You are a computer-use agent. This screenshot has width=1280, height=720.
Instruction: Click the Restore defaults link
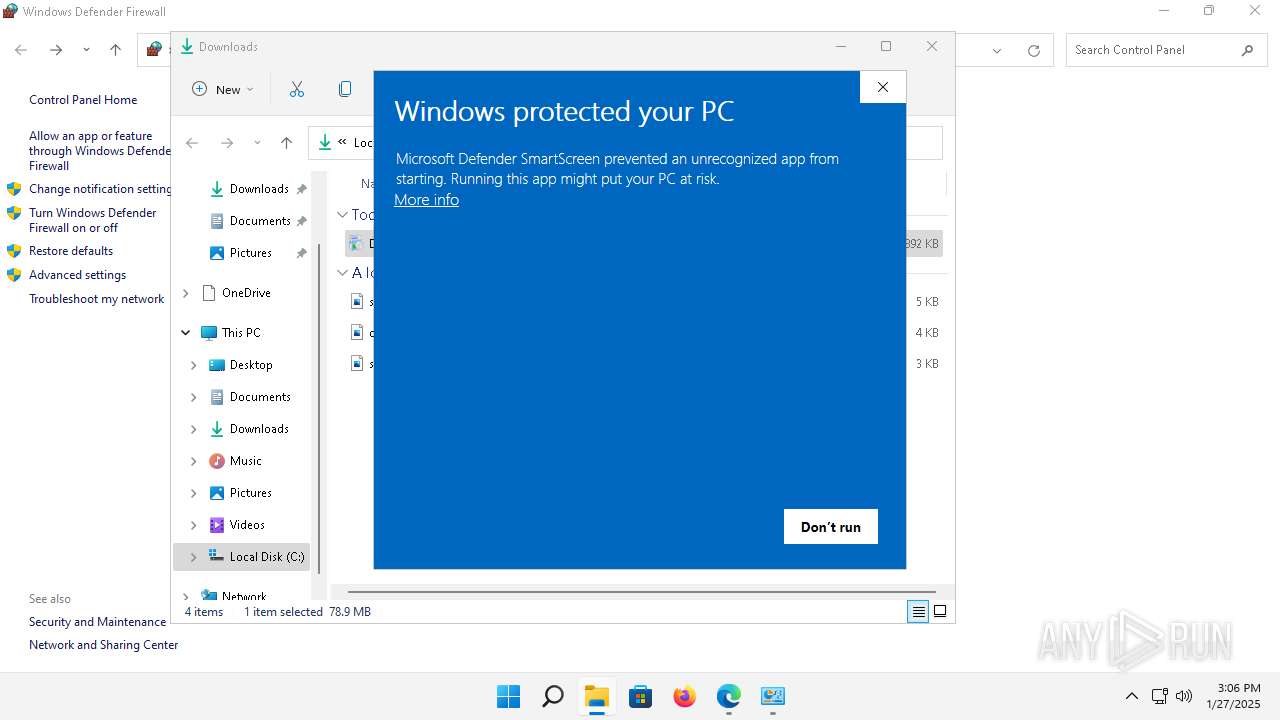(x=71, y=251)
